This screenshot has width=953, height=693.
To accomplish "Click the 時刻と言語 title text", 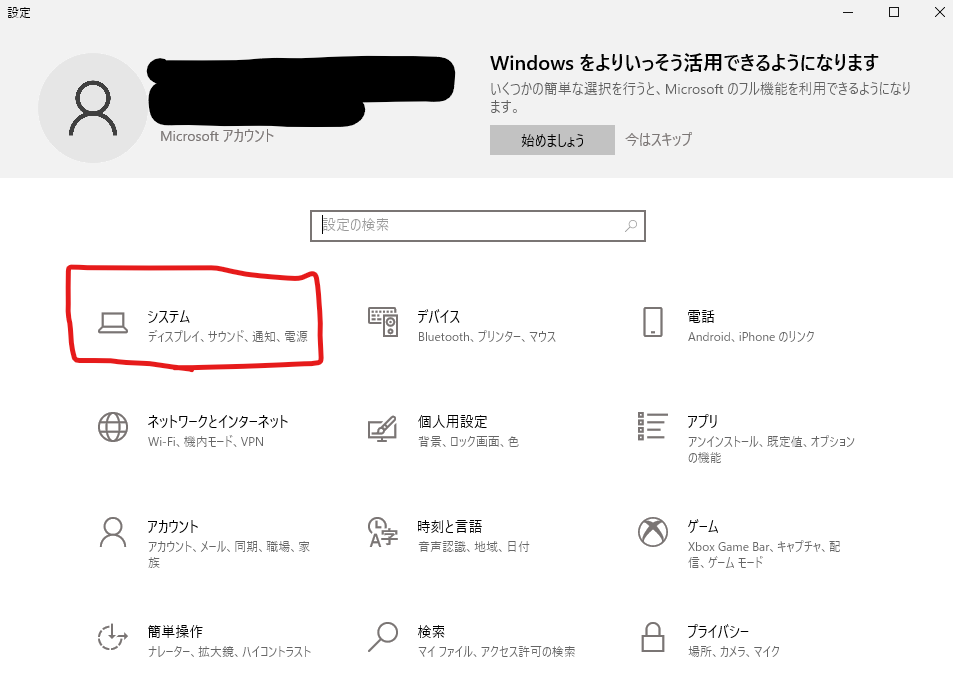I will [450, 526].
